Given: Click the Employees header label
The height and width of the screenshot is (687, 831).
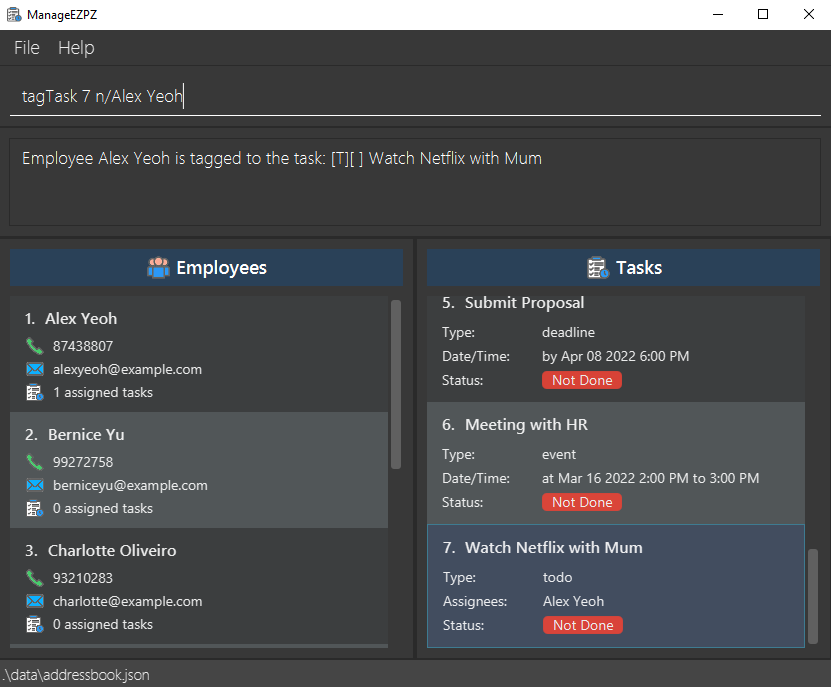Looking at the screenshot, I should 222,268.
